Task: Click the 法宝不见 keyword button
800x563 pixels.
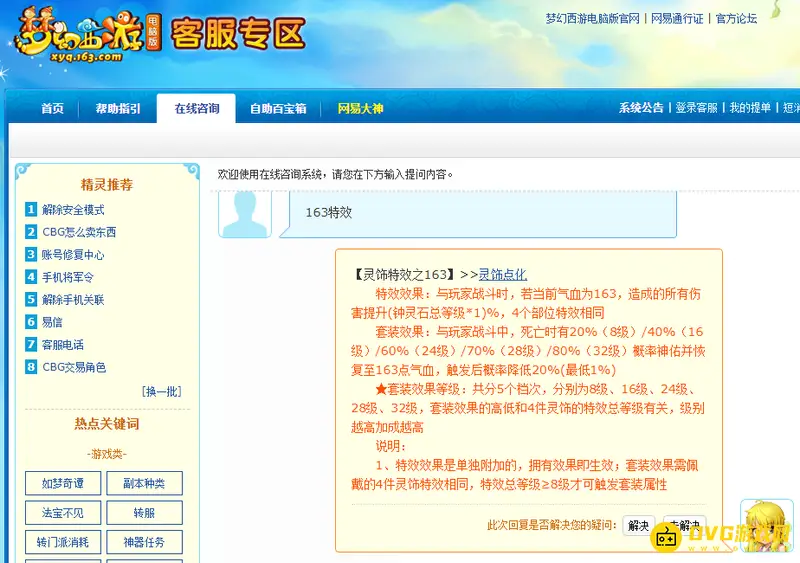Action: (63, 512)
